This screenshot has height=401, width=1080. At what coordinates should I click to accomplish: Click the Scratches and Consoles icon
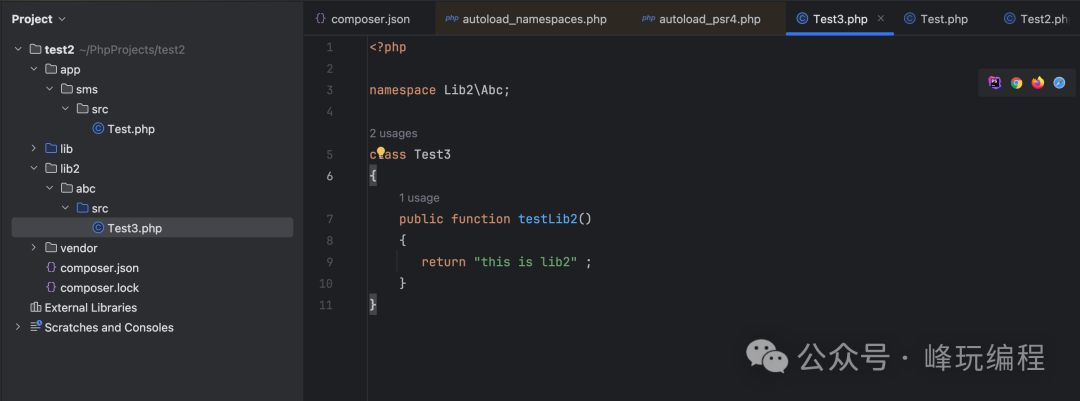pos(36,327)
